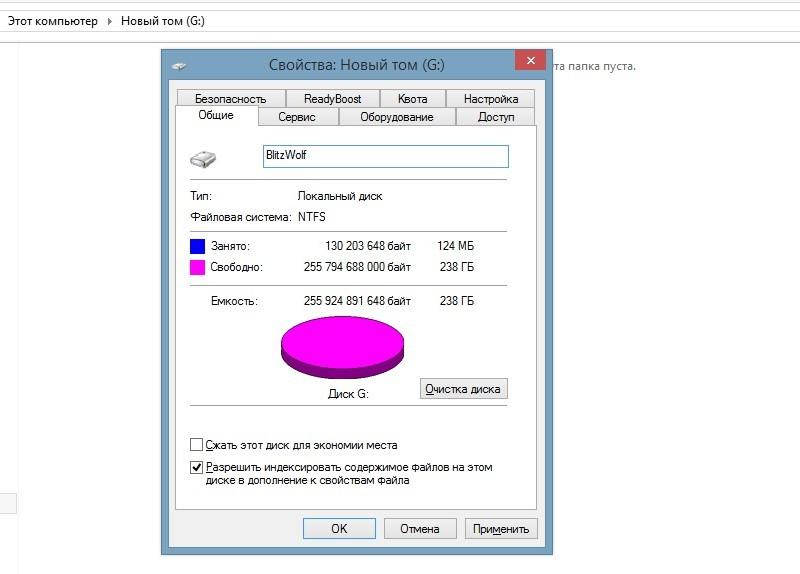Click the hard disk icon beside the label field

point(203,159)
